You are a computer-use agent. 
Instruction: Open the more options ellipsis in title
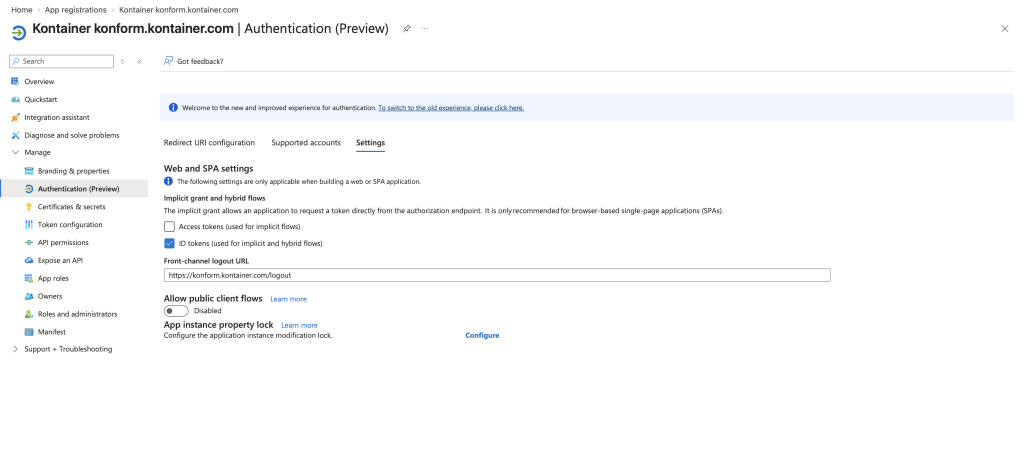425,29
